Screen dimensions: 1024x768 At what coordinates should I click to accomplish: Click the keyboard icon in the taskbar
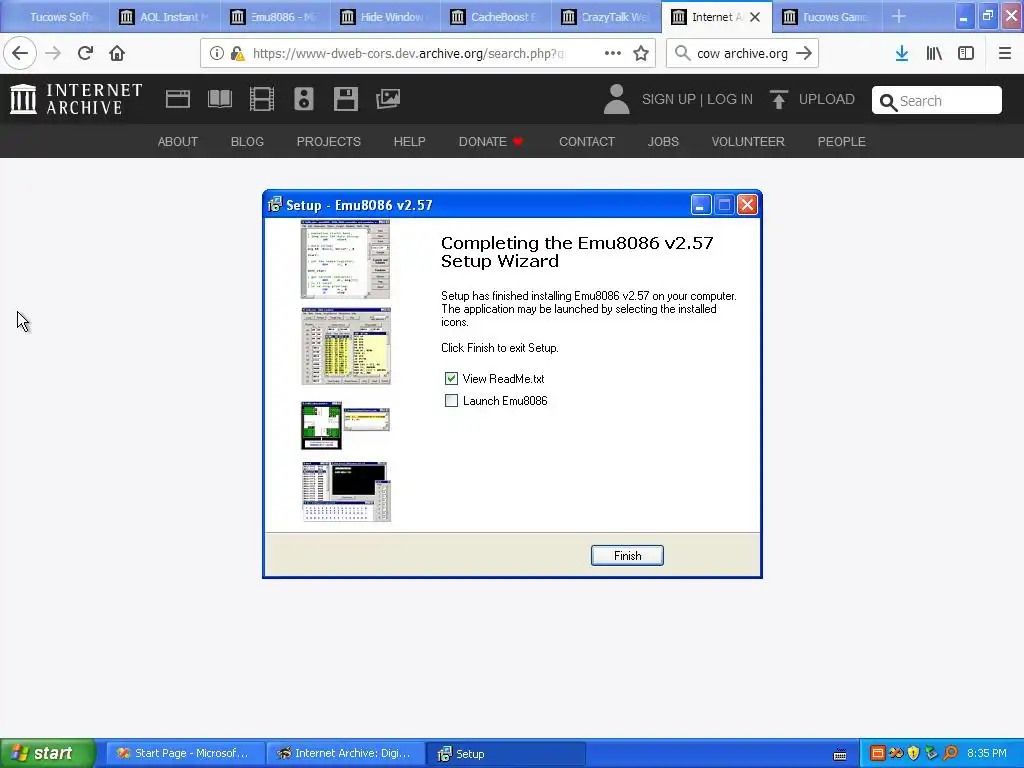coord(840,755)
